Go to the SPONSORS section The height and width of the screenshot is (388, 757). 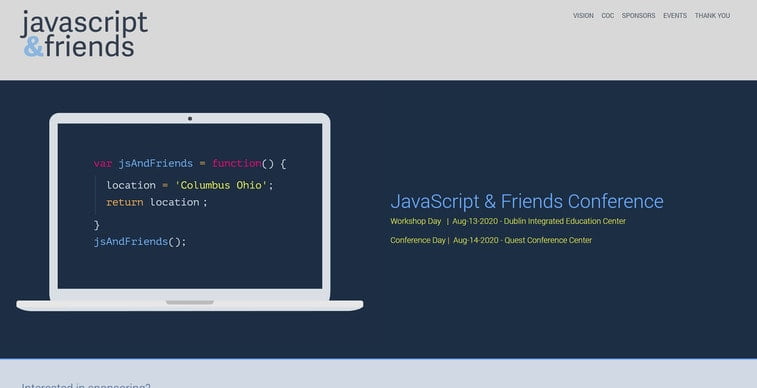pyautogui.click(x=638, y=15)
